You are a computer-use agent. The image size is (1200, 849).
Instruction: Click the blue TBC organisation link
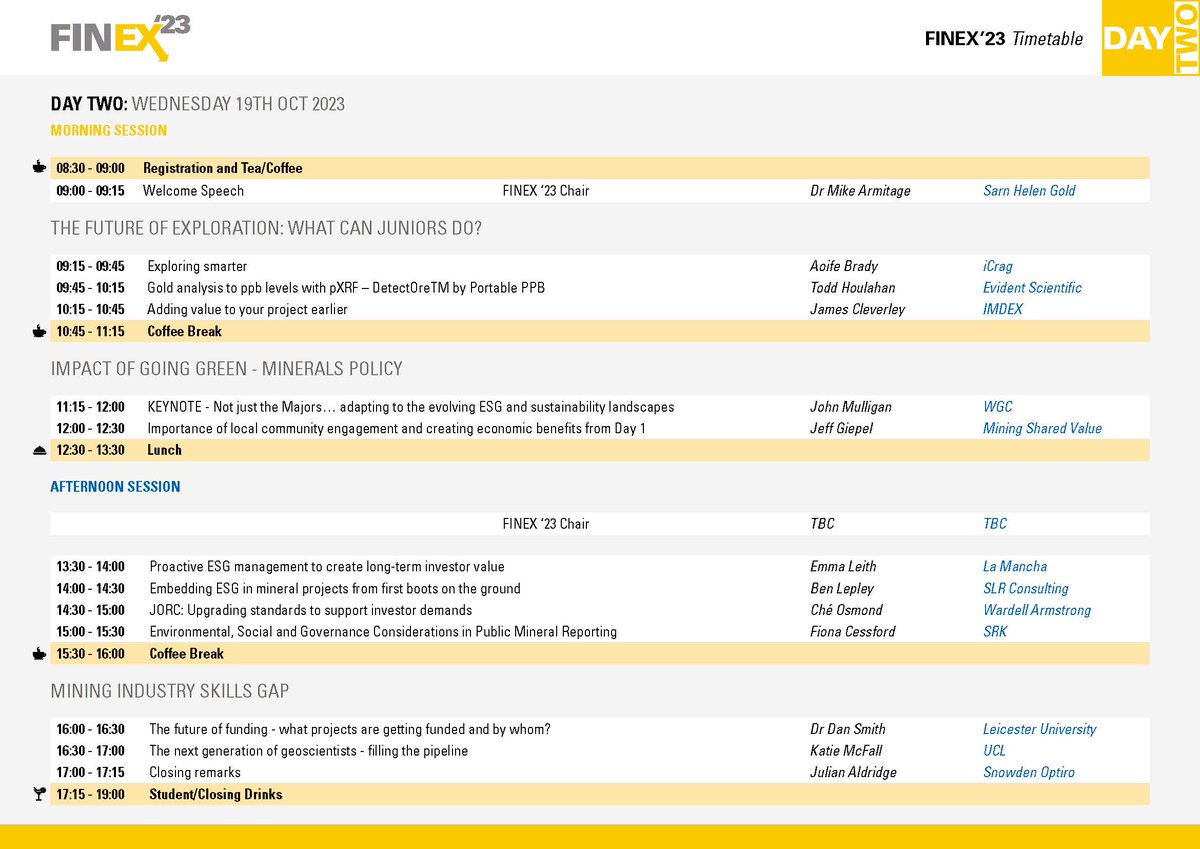point(995,523)
